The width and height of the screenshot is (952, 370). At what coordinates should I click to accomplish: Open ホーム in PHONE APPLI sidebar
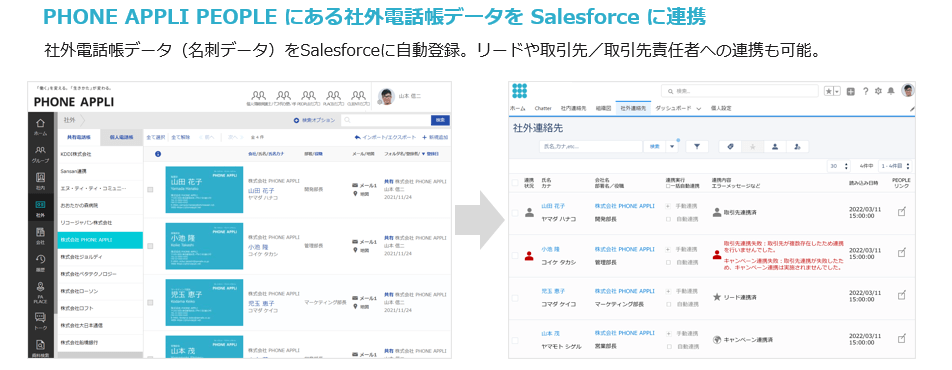click(40, 126)
